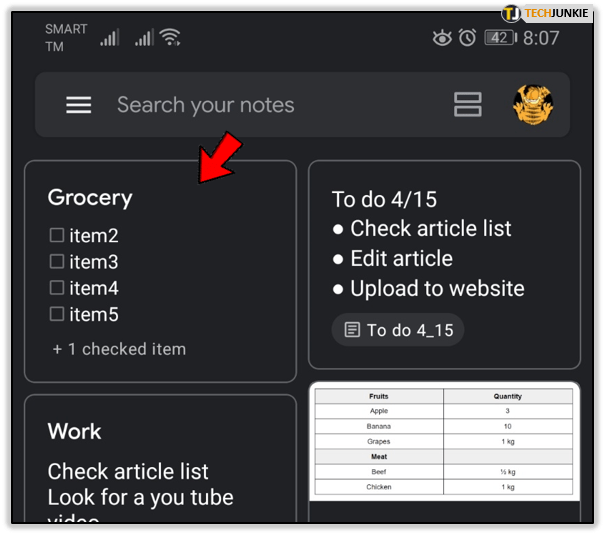Open the To do 4_15 linked document

(x=398, y=330)
